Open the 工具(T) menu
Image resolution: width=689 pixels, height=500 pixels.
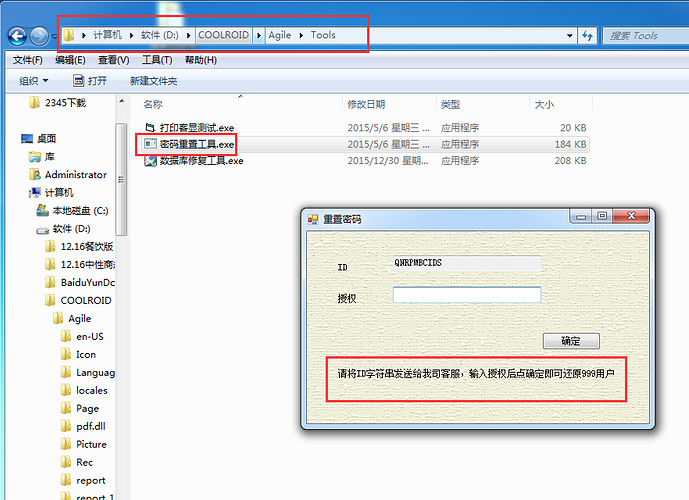click(x=157, y=60)
